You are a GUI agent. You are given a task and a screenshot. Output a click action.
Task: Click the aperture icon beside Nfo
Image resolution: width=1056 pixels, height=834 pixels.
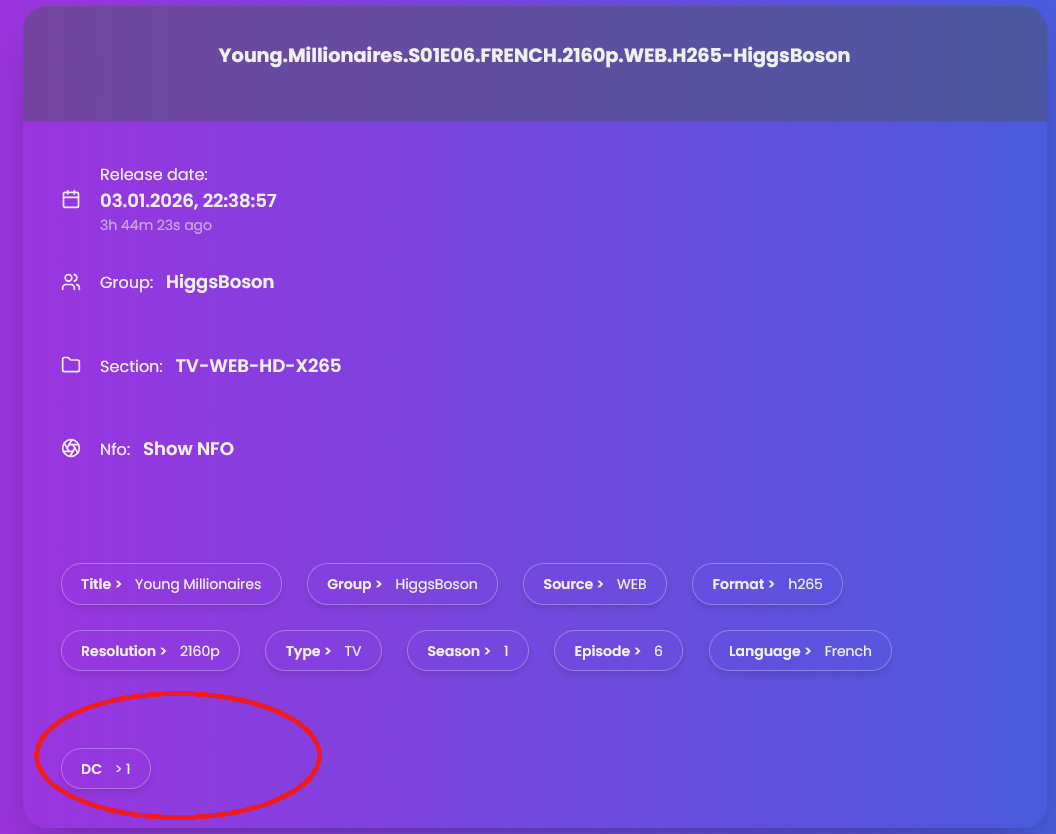[71, 448]
